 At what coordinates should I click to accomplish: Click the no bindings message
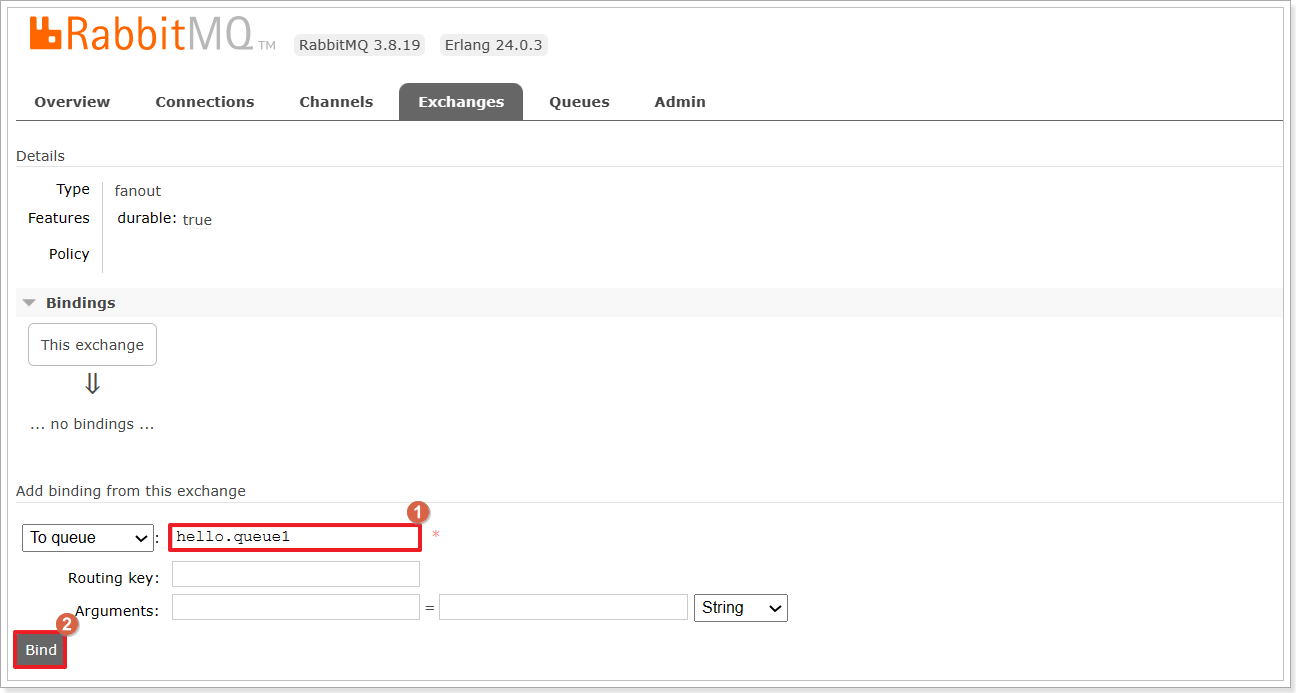[x=92, y=424]
